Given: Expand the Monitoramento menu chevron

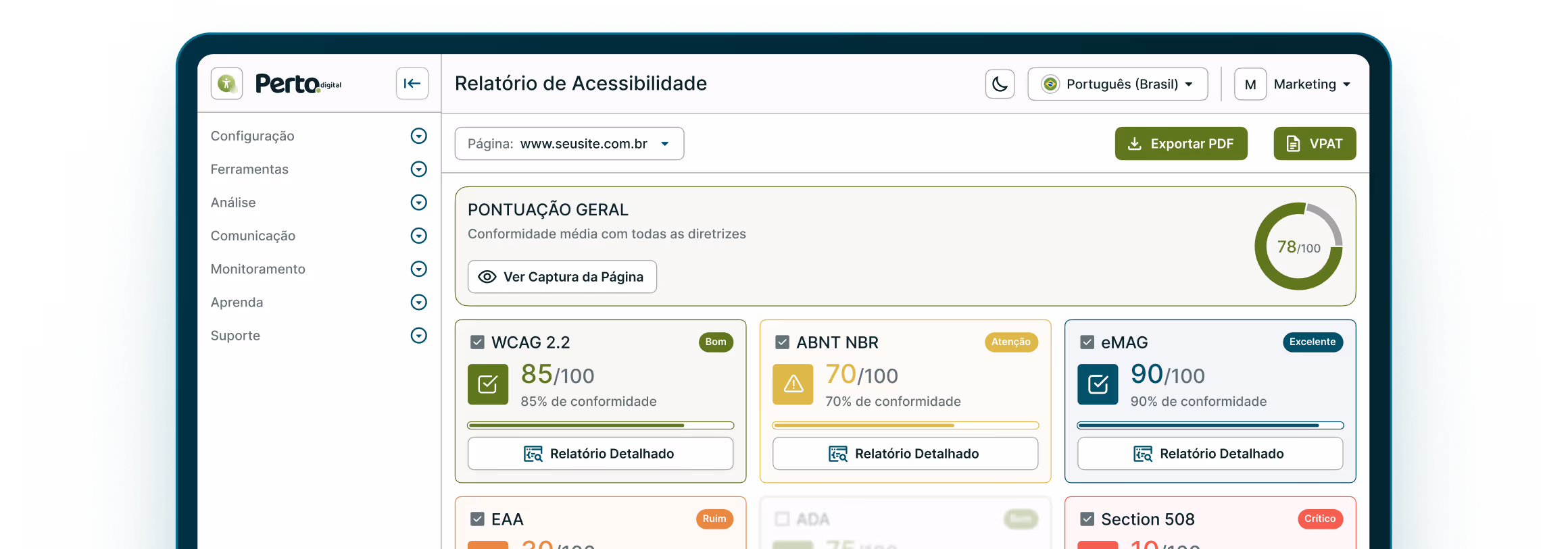Looking at the screenshot, I should (419, 269).
